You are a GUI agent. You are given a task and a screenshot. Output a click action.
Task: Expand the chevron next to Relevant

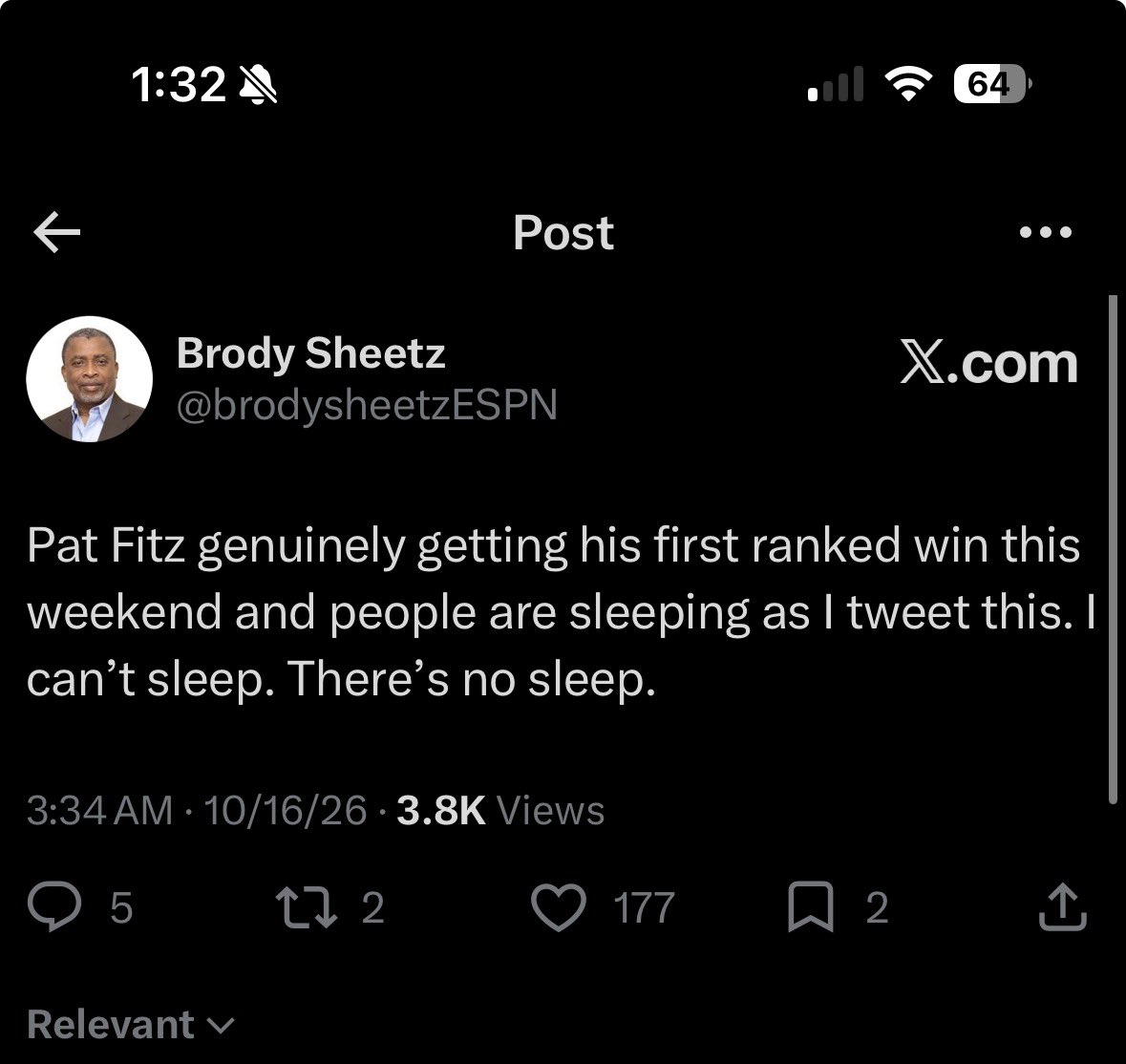(x=221, y=1026)
